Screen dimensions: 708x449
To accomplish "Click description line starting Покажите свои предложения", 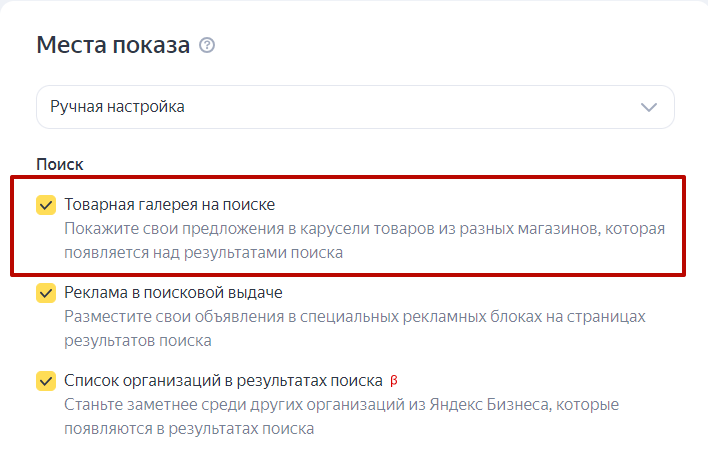I will 364,229.
